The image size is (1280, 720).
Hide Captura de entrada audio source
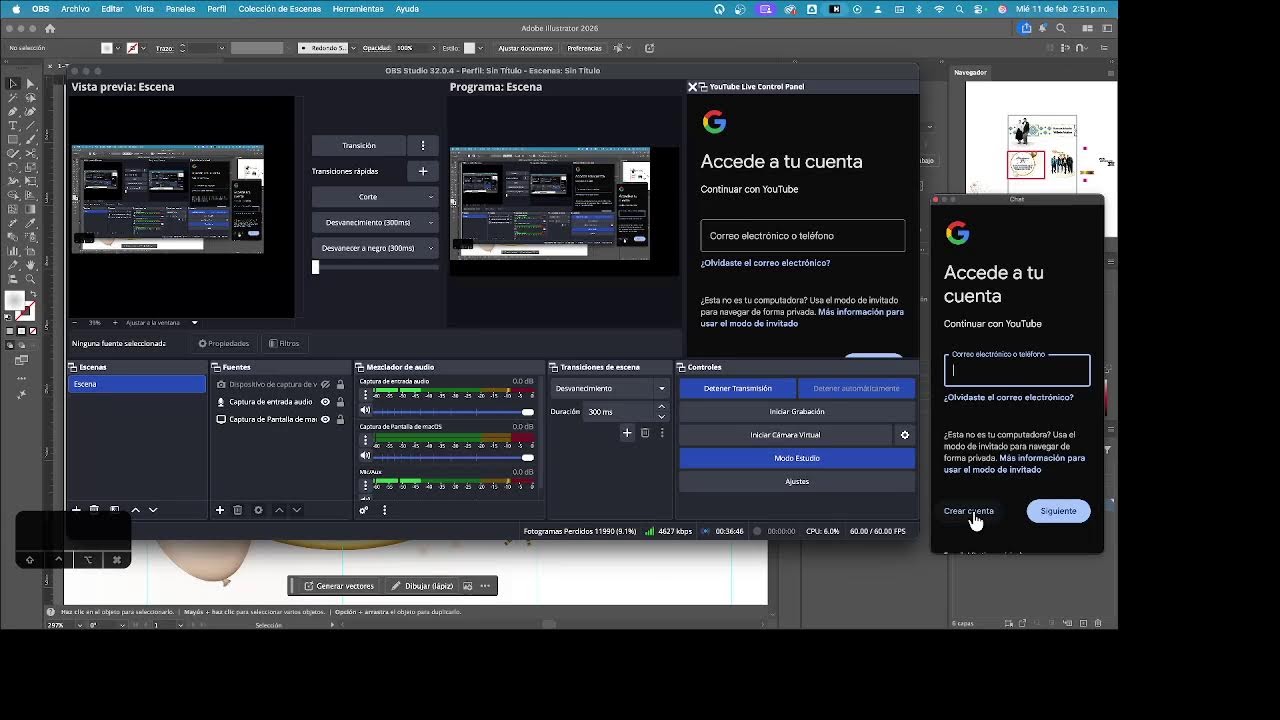pyautogui.click(x=325, y=402)
